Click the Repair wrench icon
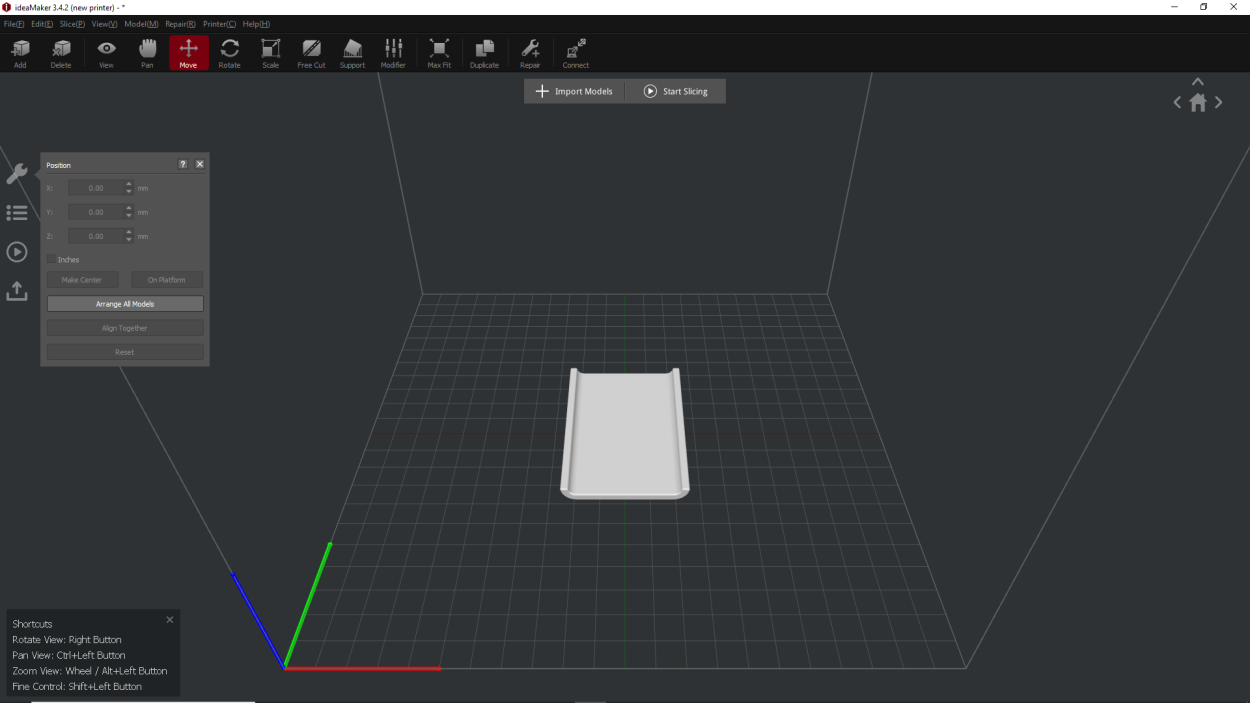The height and width of the screenshot is (703, 1250). [530, 53]
